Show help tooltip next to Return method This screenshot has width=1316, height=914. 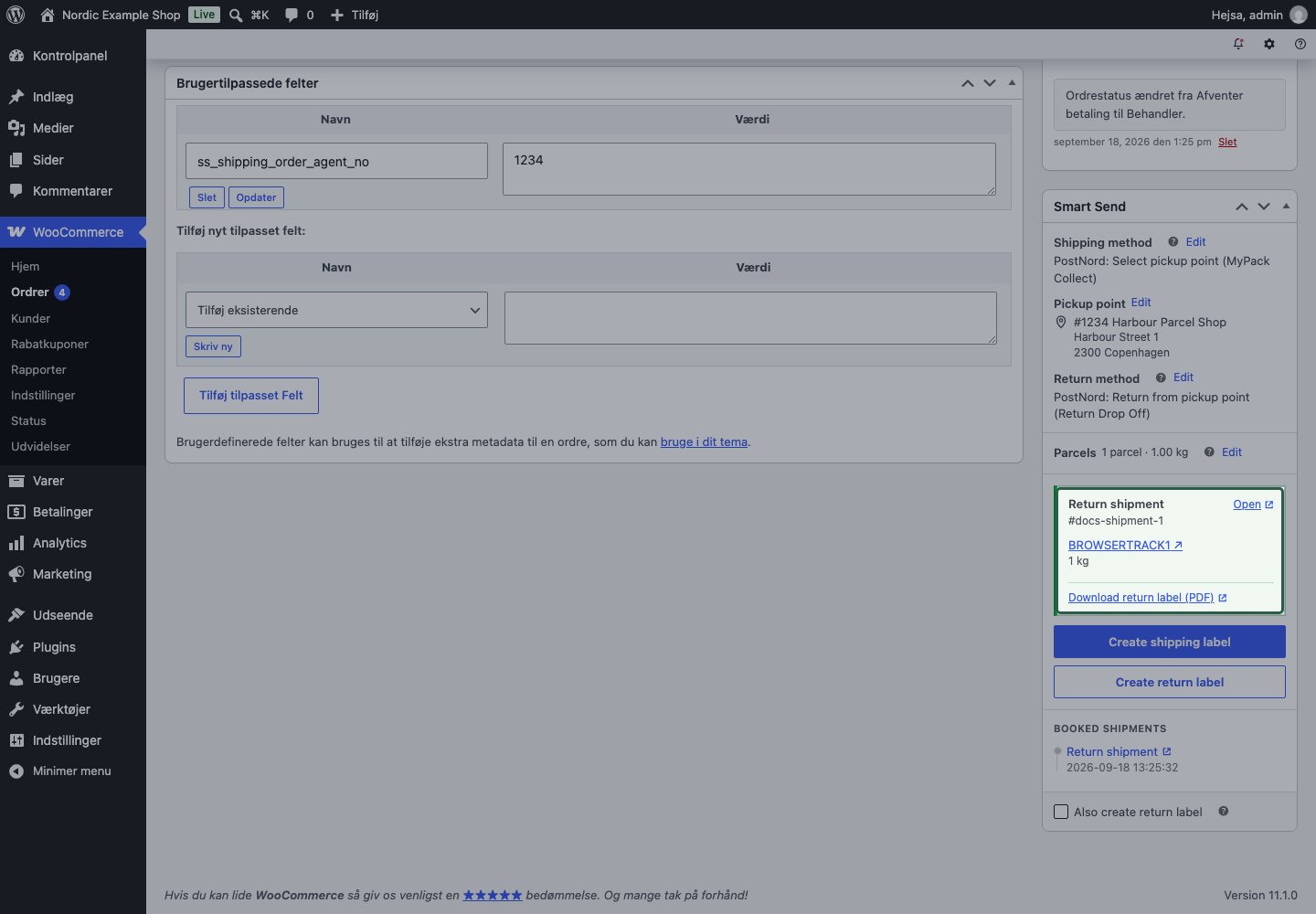coord(1161,377)
